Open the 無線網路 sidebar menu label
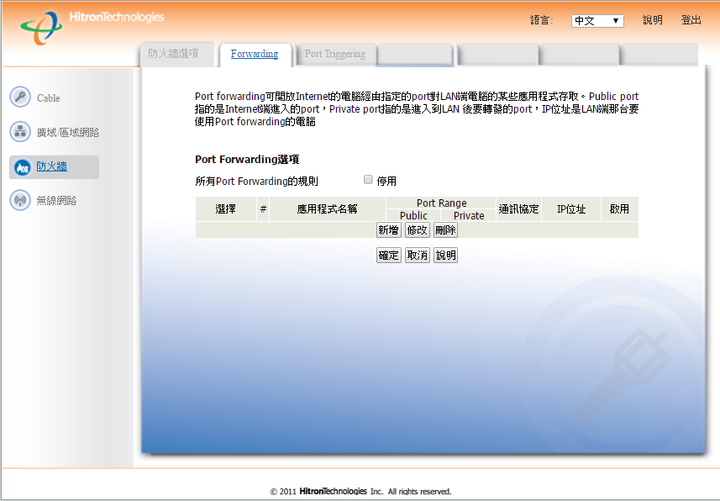The height and width of the screenshot is (501, 720). pos(56,200)
